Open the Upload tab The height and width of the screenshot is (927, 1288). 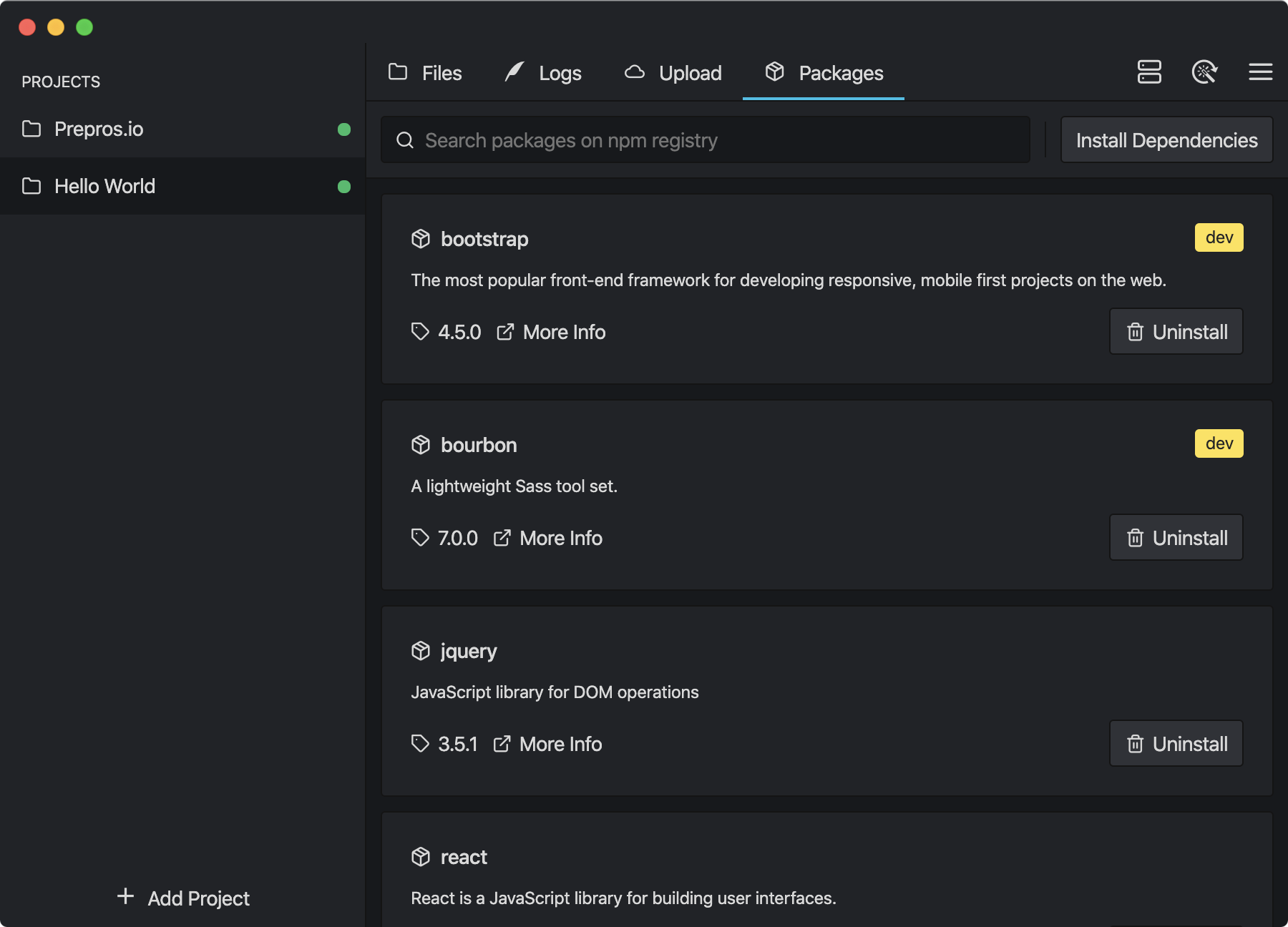pyautogui.click(x=673, y=73)
